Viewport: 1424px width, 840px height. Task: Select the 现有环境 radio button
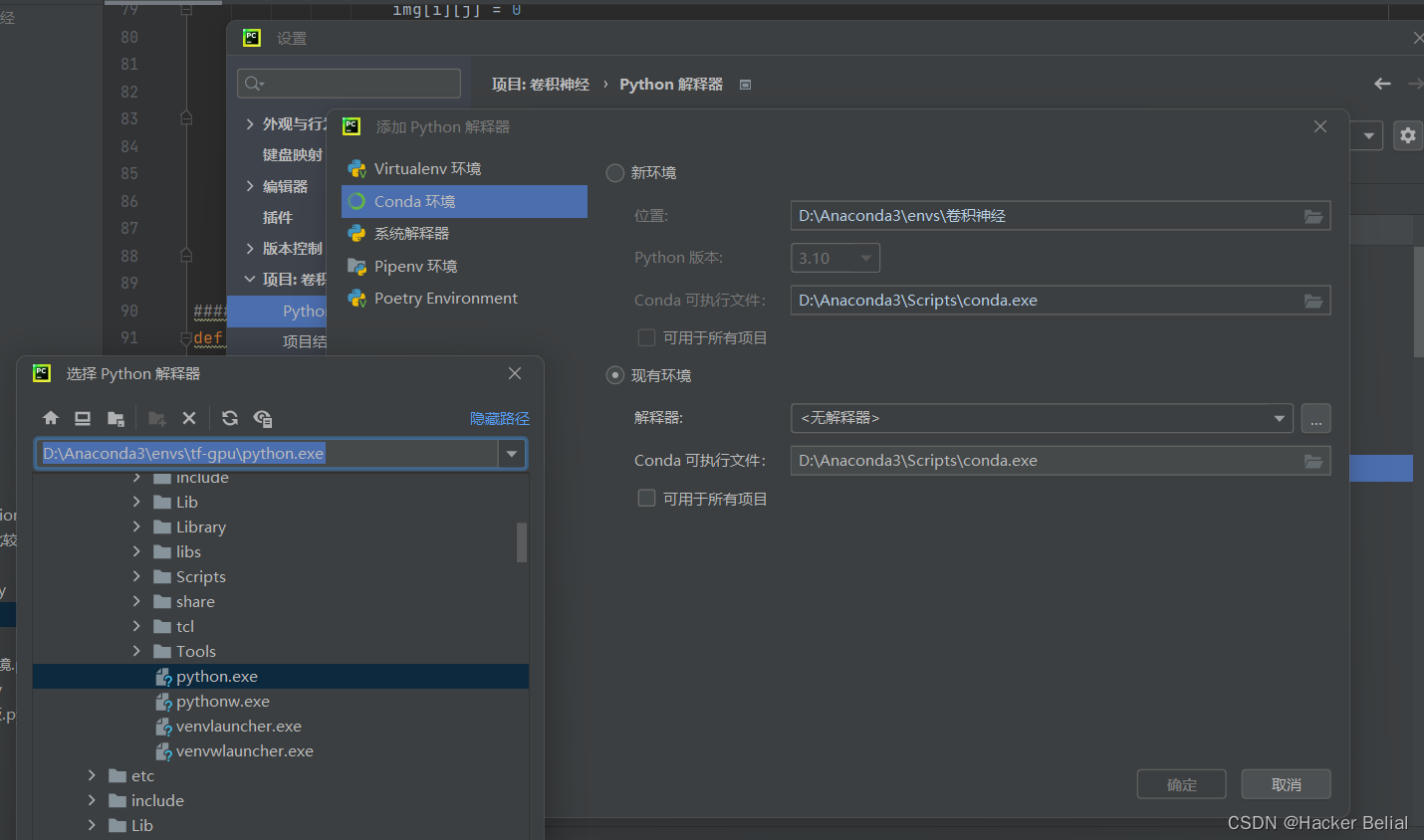tap(615, 375)
